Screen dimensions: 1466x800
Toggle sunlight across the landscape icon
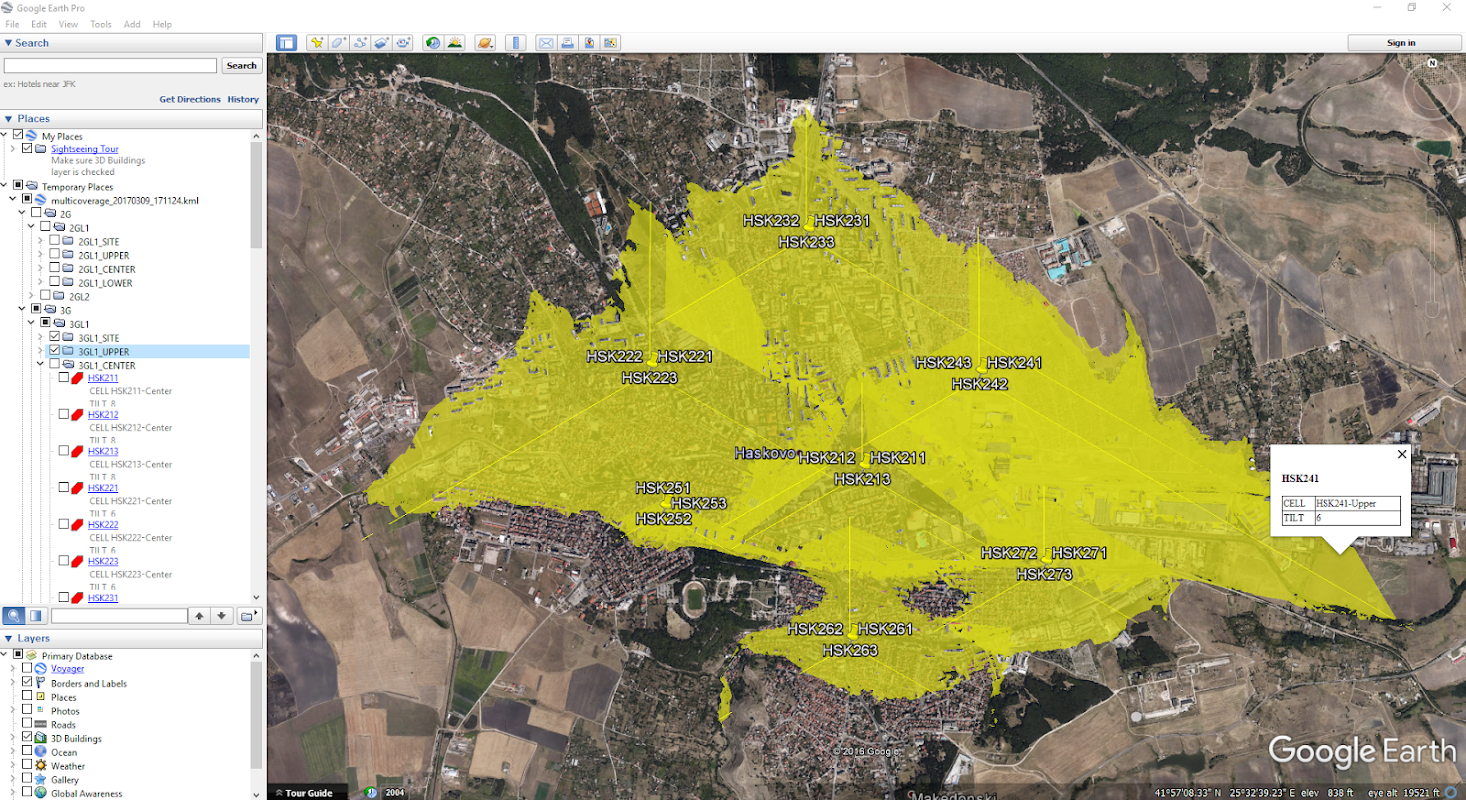coord(454,43)
